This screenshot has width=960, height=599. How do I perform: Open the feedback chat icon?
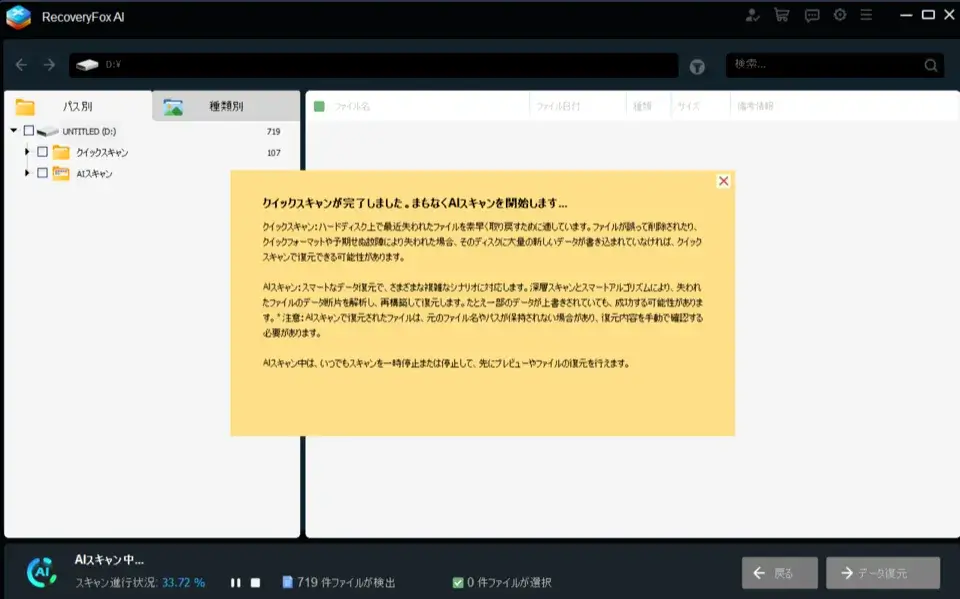pyautogui.click(x=812, y=15)
